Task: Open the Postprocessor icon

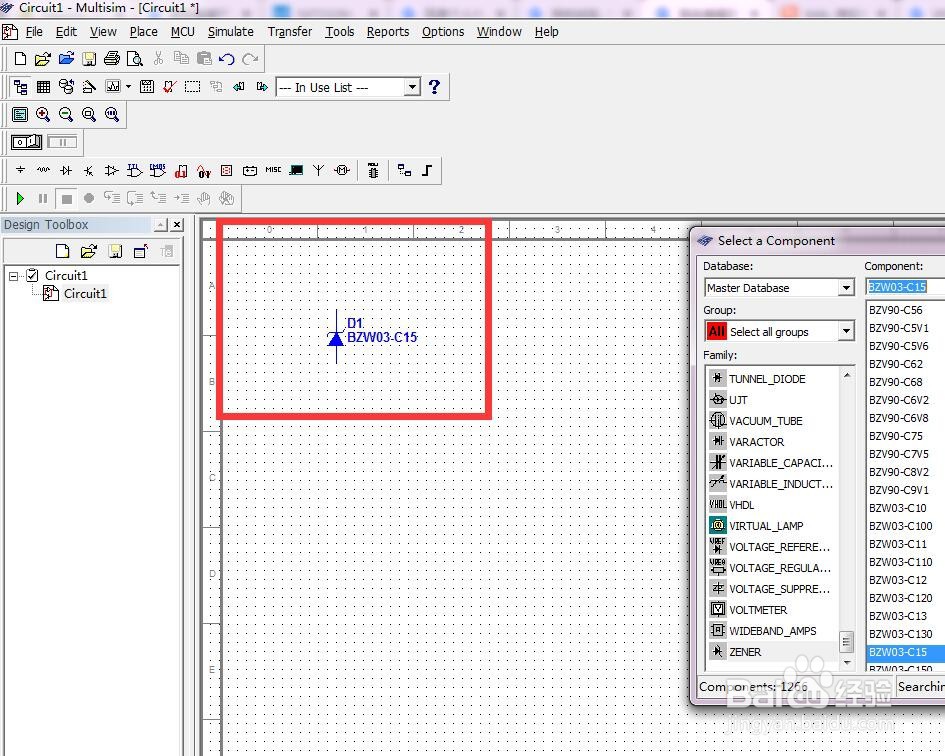Action: click(146, 87)
